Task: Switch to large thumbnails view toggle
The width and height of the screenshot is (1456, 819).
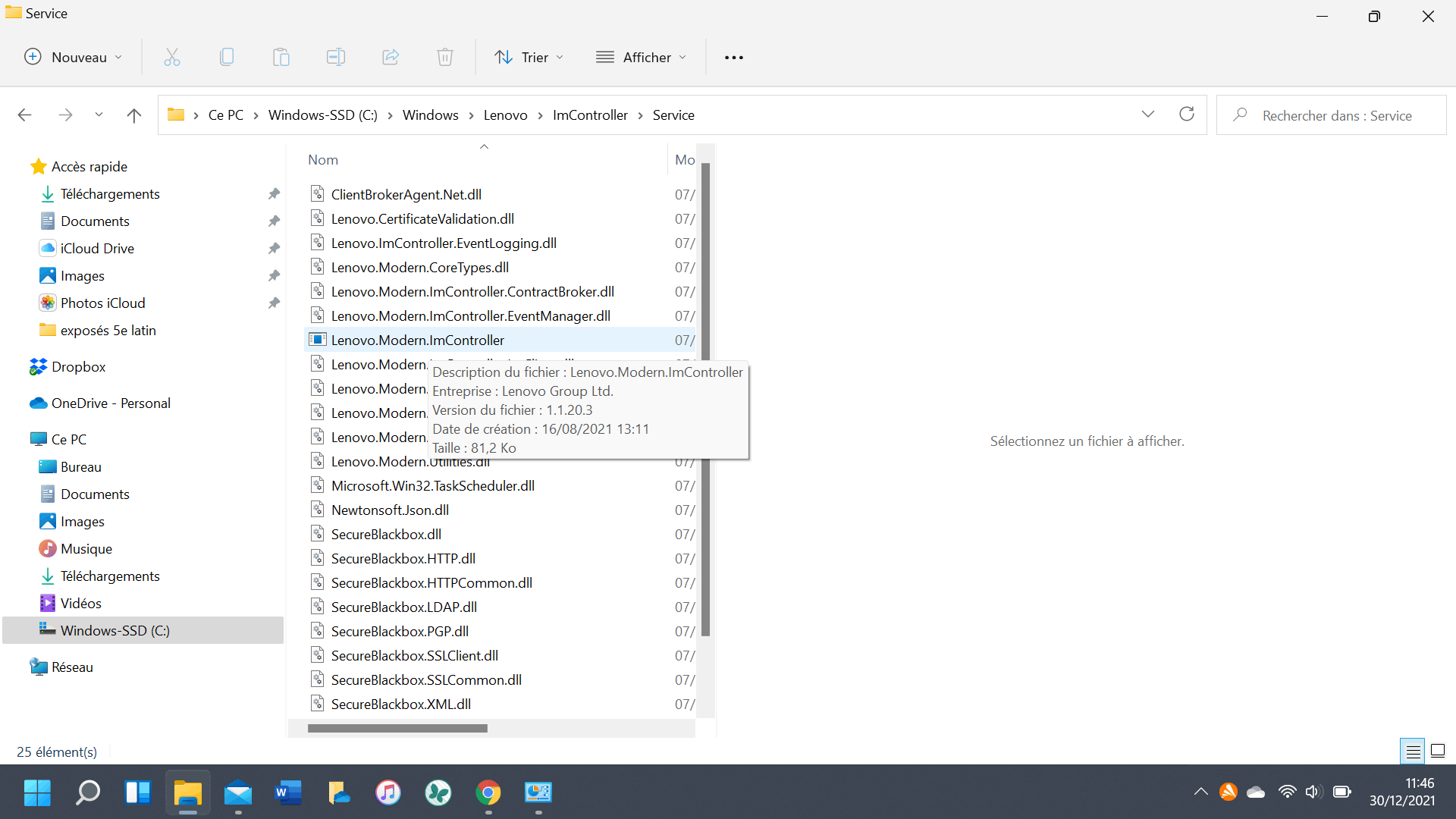Action: (1438, 752)
